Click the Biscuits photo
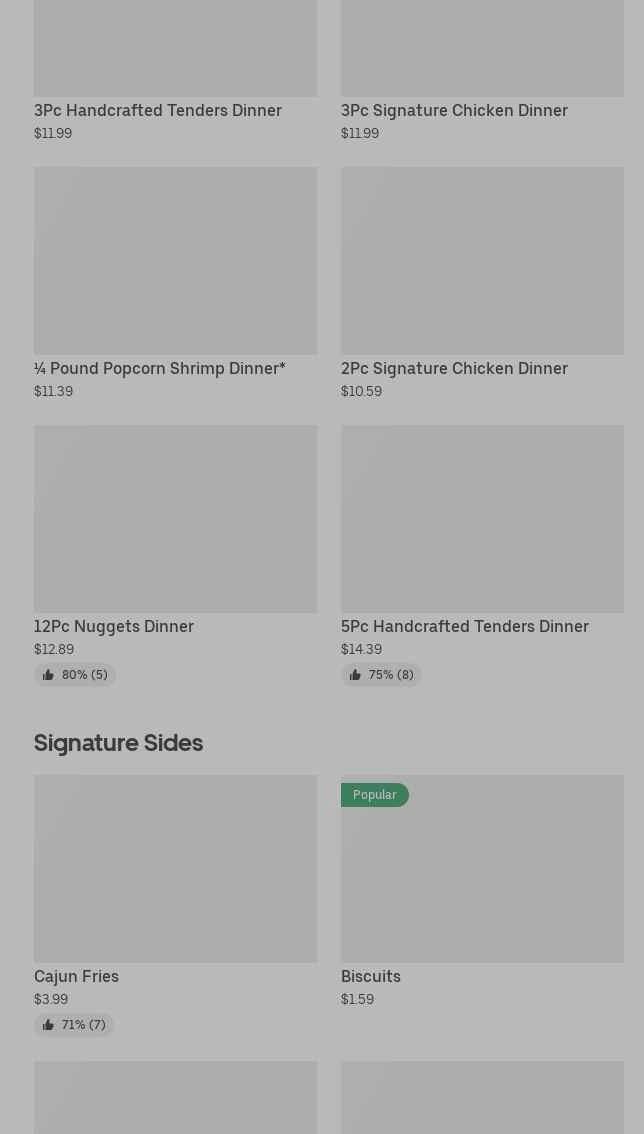This screenshot has width=644, height=1134. coord(482,880)
